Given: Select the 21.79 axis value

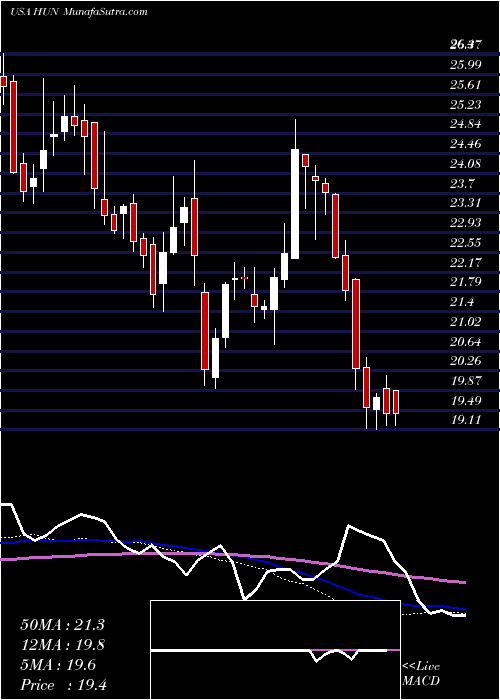Looking at the screenshot, I should point(466,282).
